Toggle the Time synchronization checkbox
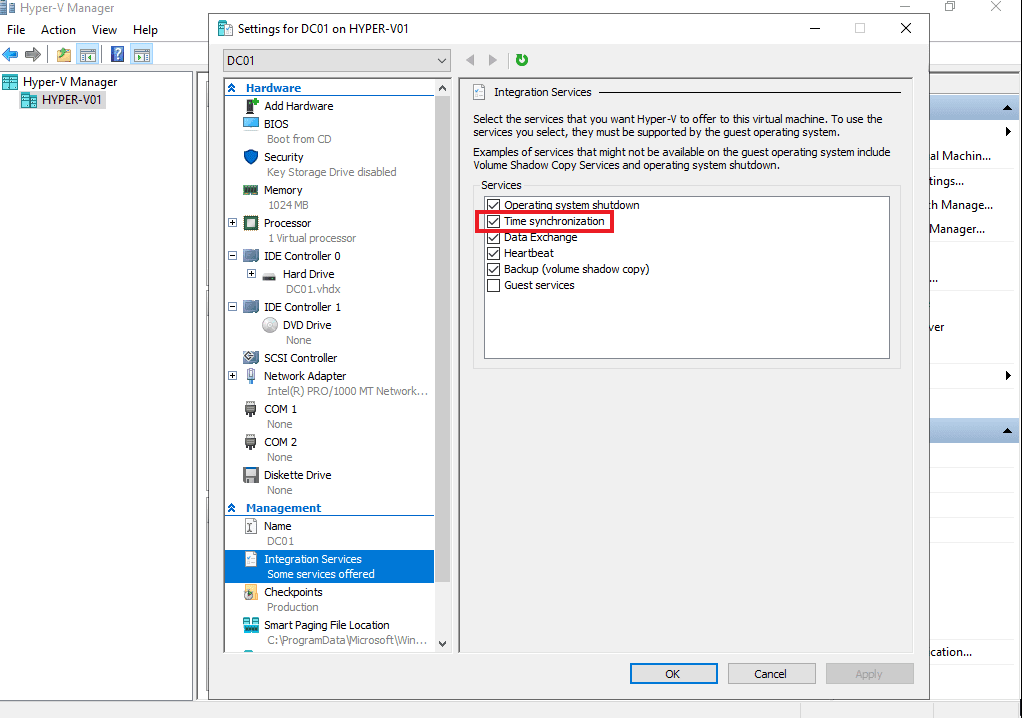Screen dimensions: 1022x718 tap(493, 222)
